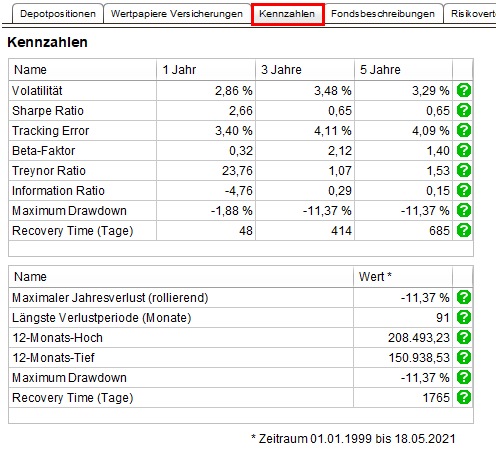Click the '1 Jahr' column header
Viewport: 496px width, 449px height.
[x=206, y=70]
